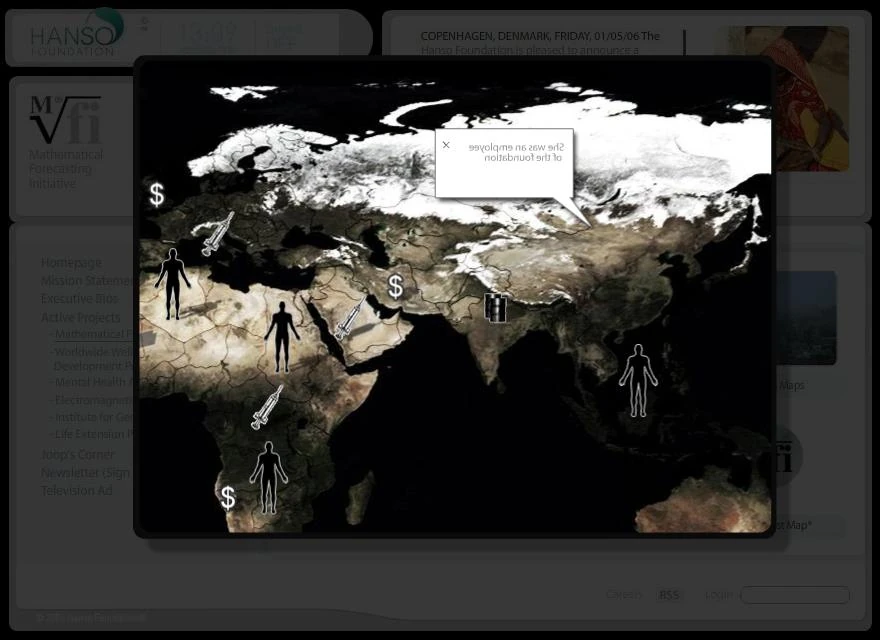Select the syringe icon over southern Europe
880x640 pixels.
coord(217,234)
